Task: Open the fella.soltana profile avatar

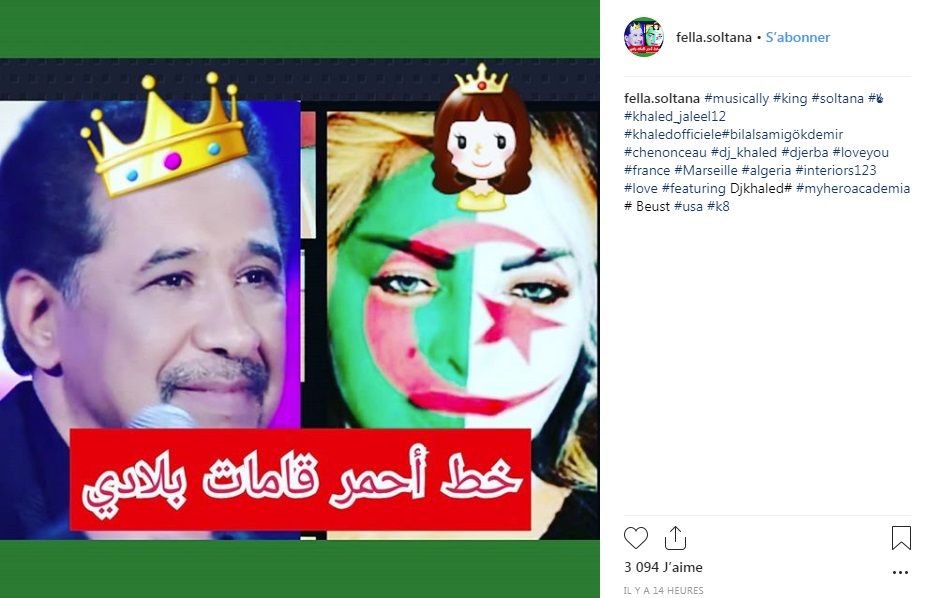Action: (643, 37)
